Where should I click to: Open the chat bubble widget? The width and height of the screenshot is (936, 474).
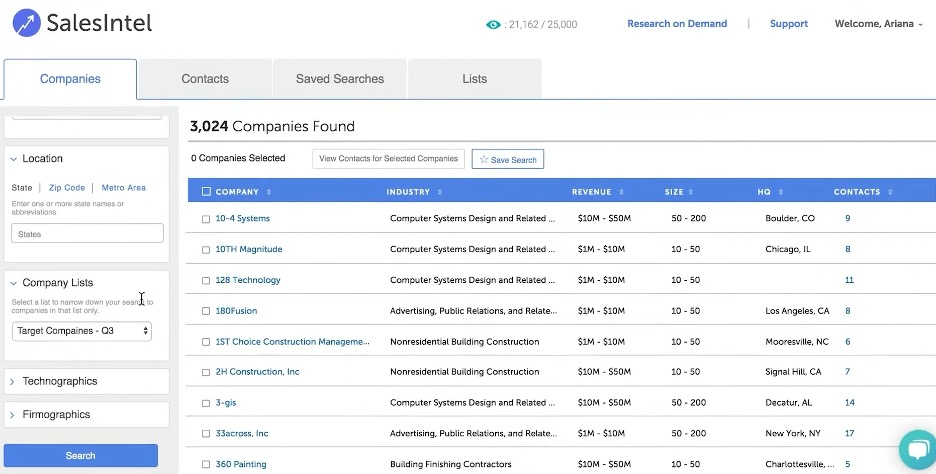pos(918,450)
